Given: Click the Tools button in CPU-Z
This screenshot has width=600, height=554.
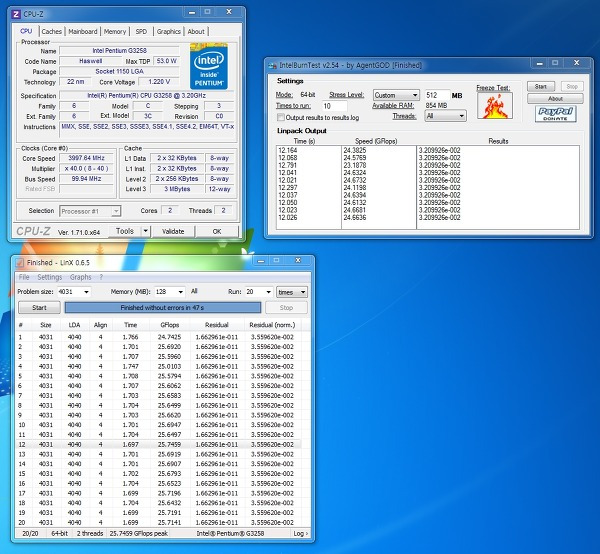Looking at the screenshot, I should click(x=125, y=231).
